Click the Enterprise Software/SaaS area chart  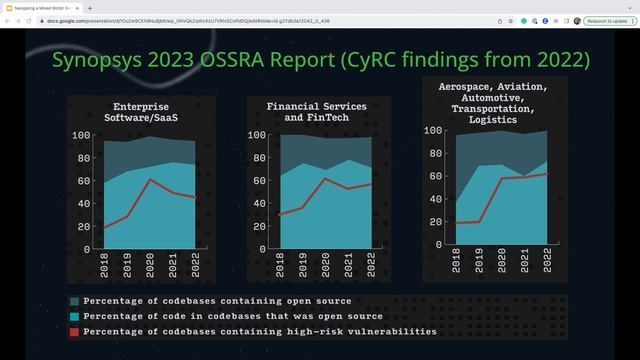[x=150, y=192]
